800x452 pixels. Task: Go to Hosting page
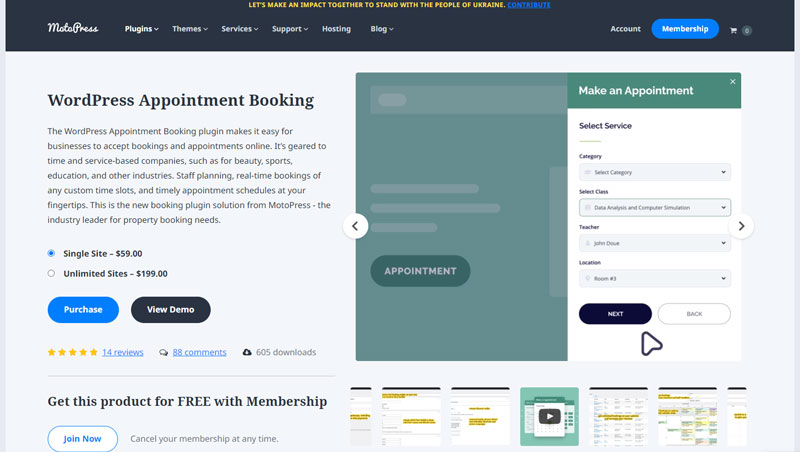coord(336,29)
